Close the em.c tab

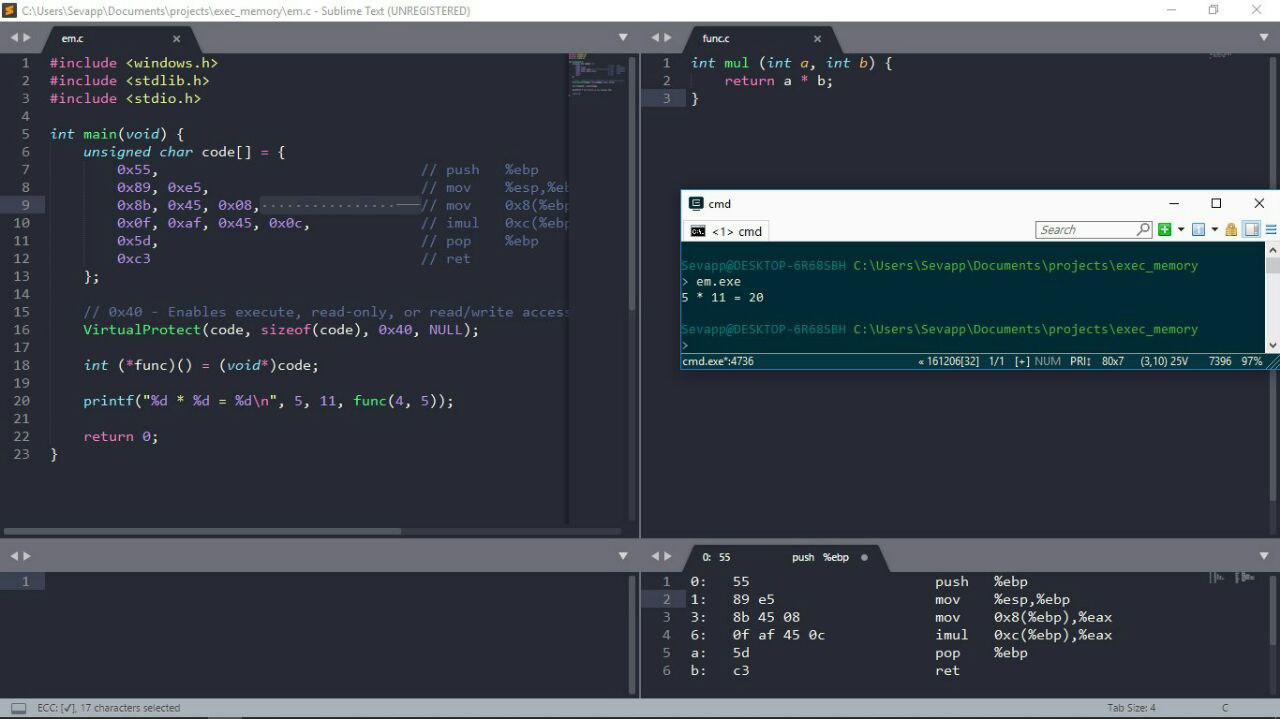(177, 38)
